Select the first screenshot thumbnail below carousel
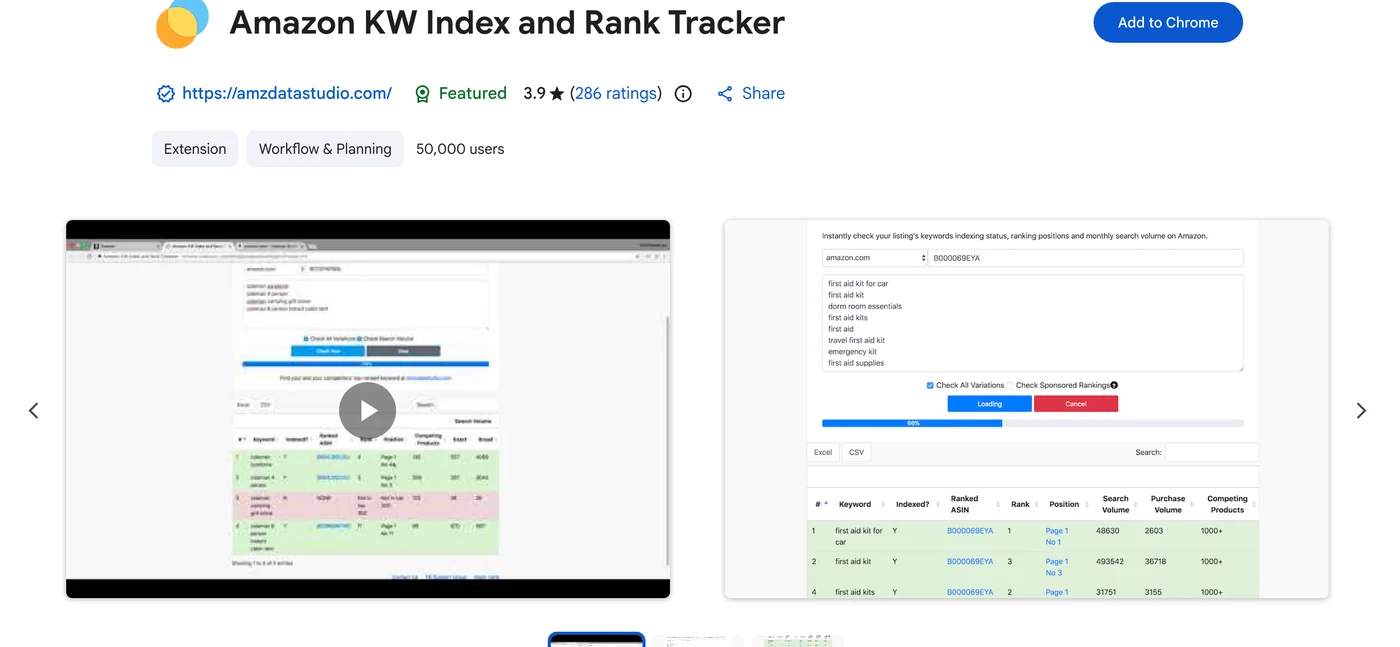 (596, 640)
